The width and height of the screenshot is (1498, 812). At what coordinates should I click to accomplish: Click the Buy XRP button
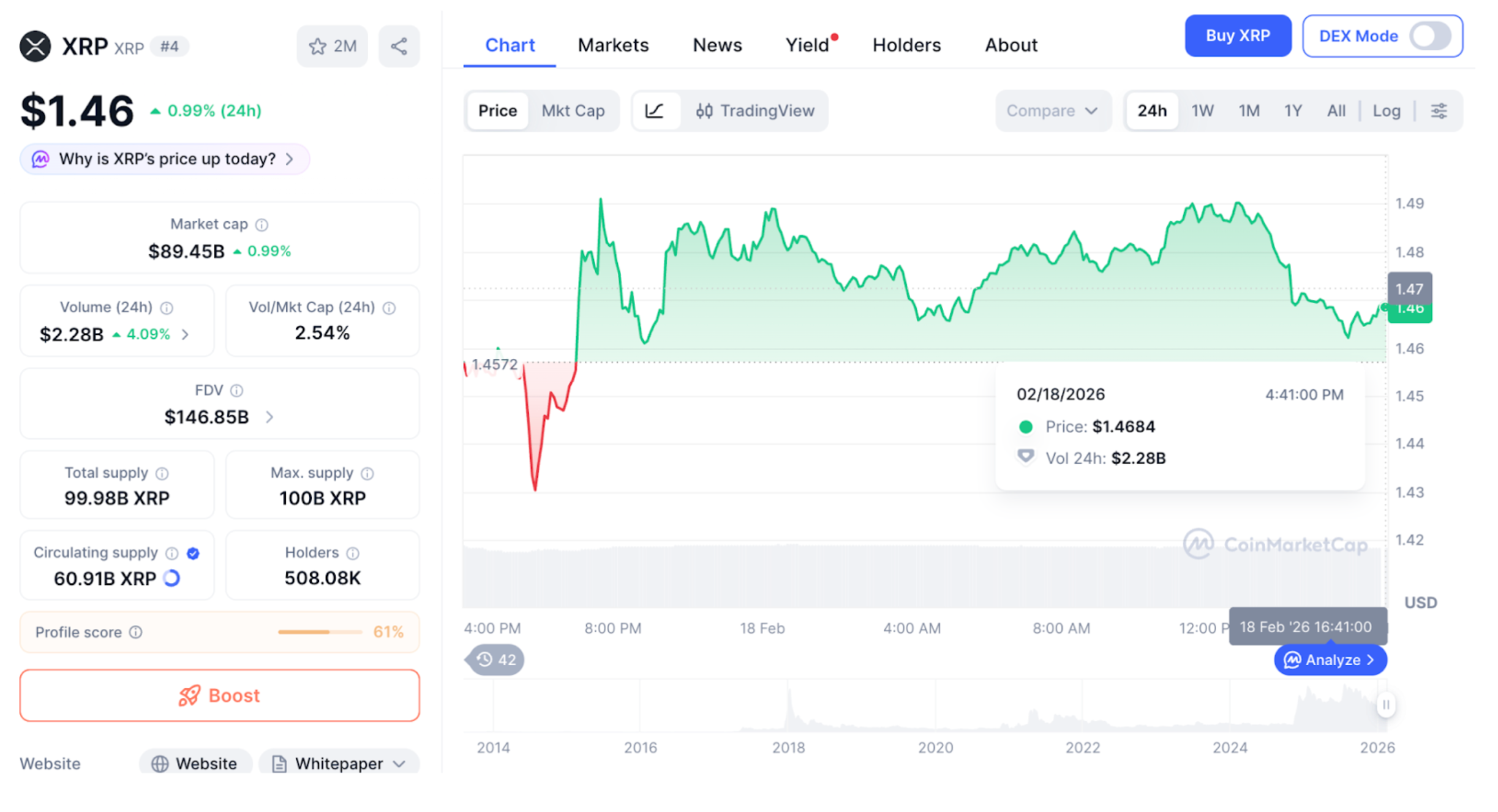click(1238, 36)
